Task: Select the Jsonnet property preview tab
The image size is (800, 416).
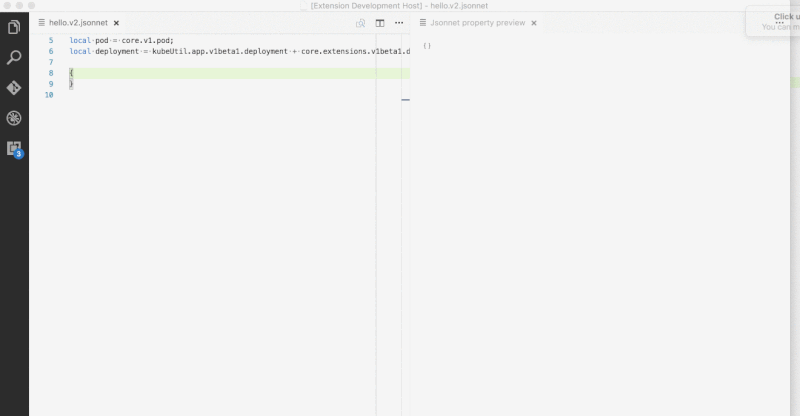Action: point(478,23)
